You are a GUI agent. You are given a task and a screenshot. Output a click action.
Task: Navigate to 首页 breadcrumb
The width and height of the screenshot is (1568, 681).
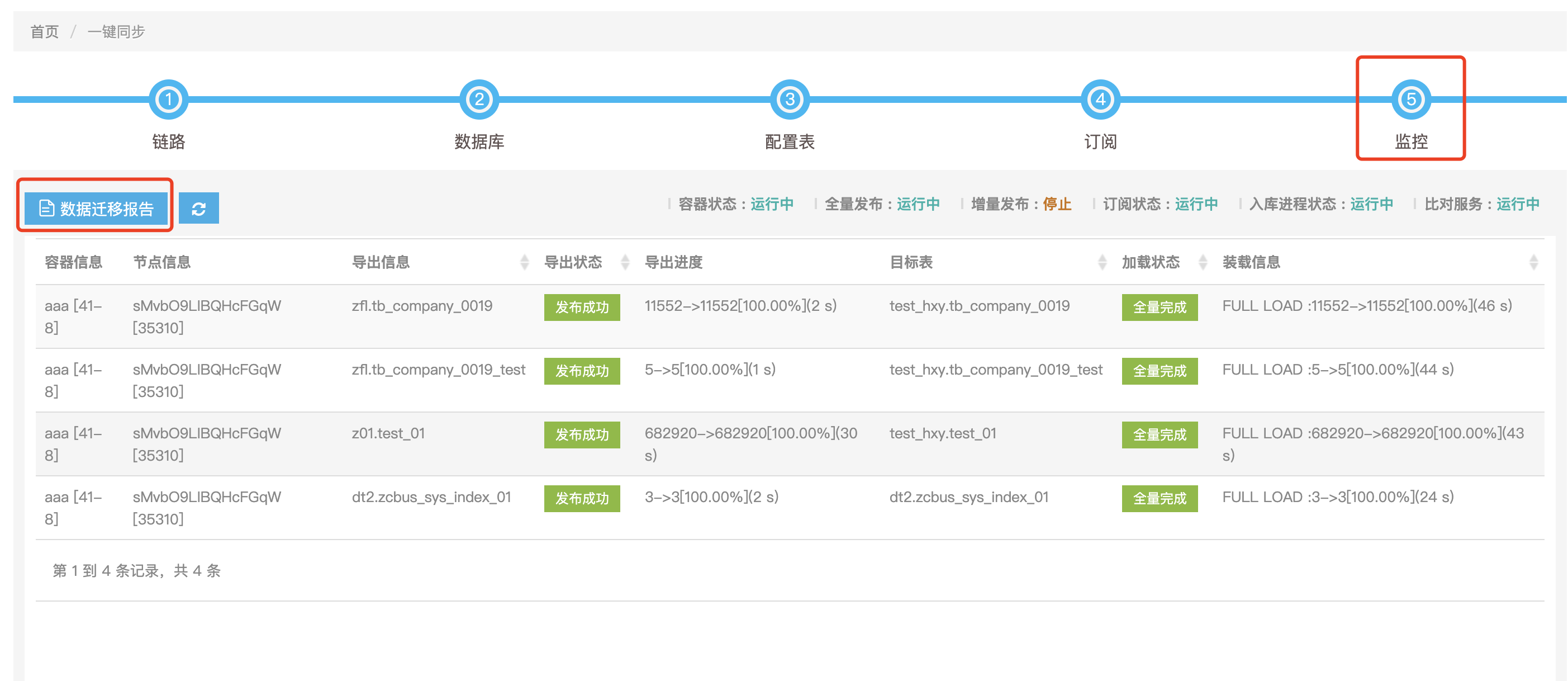tap(45, 32)
